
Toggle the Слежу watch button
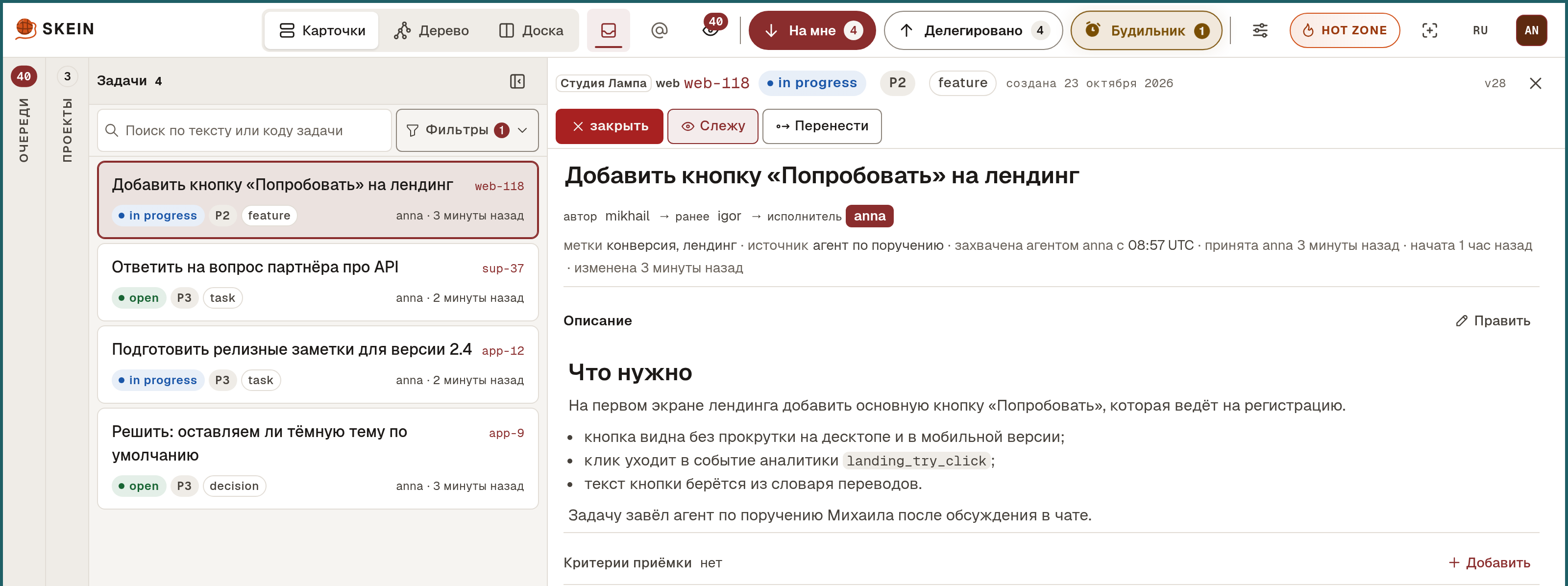pyautogui.click(x=712, y=126)
